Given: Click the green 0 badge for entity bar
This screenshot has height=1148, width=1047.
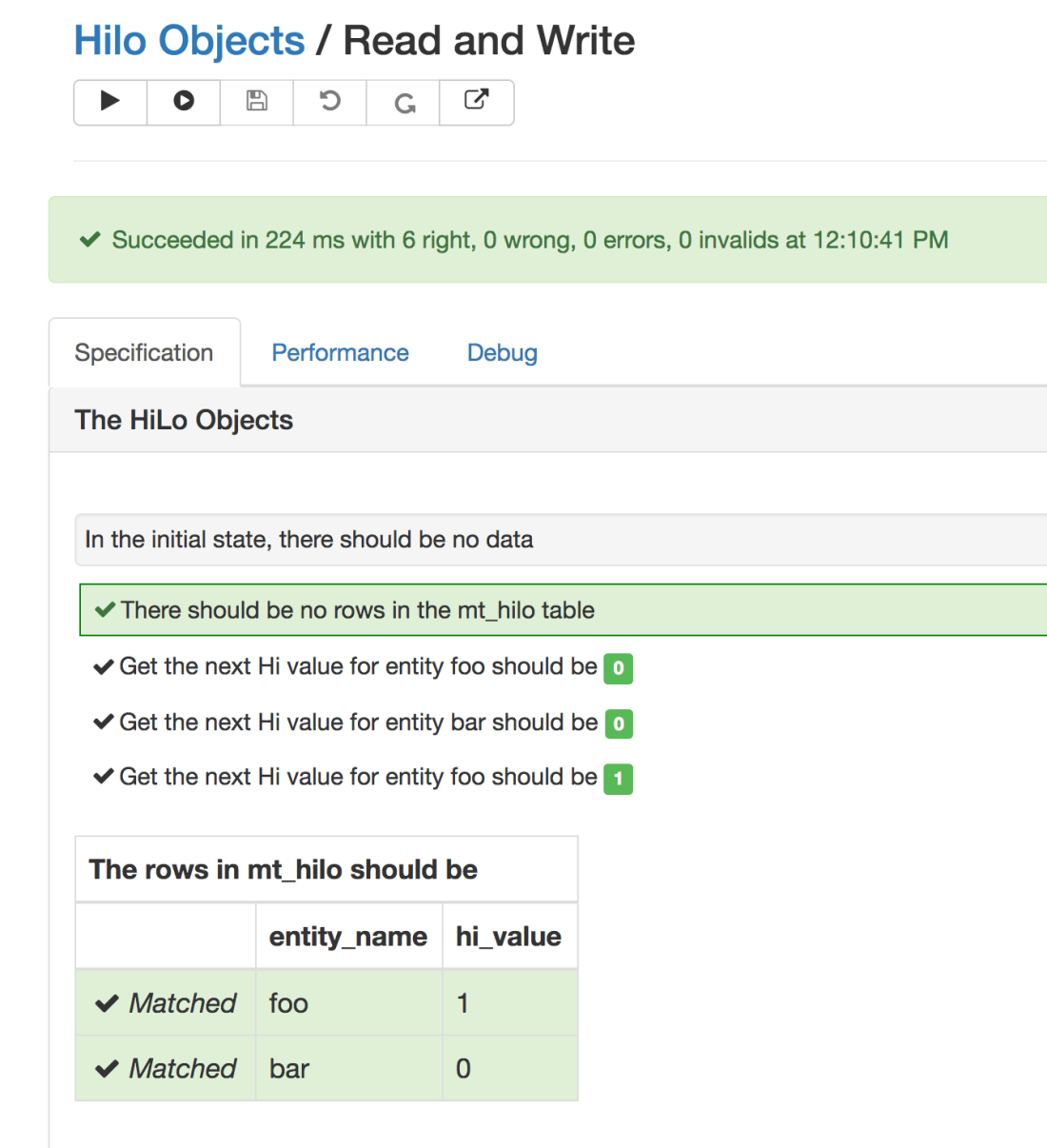Looking at the screenshot, I should click(x=619, y=724).
